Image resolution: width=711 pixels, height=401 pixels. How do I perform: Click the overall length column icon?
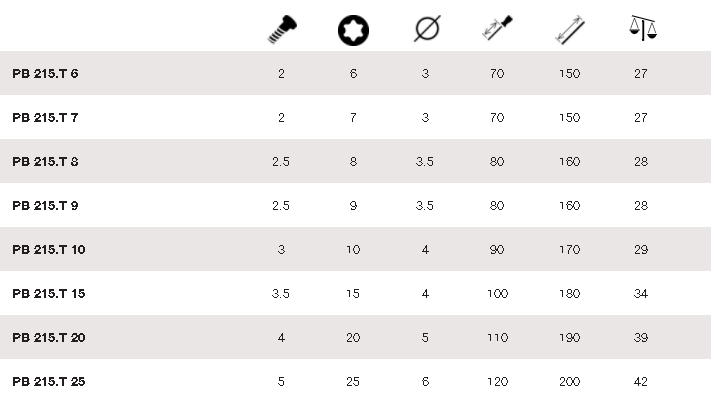[x=569, y=30]
